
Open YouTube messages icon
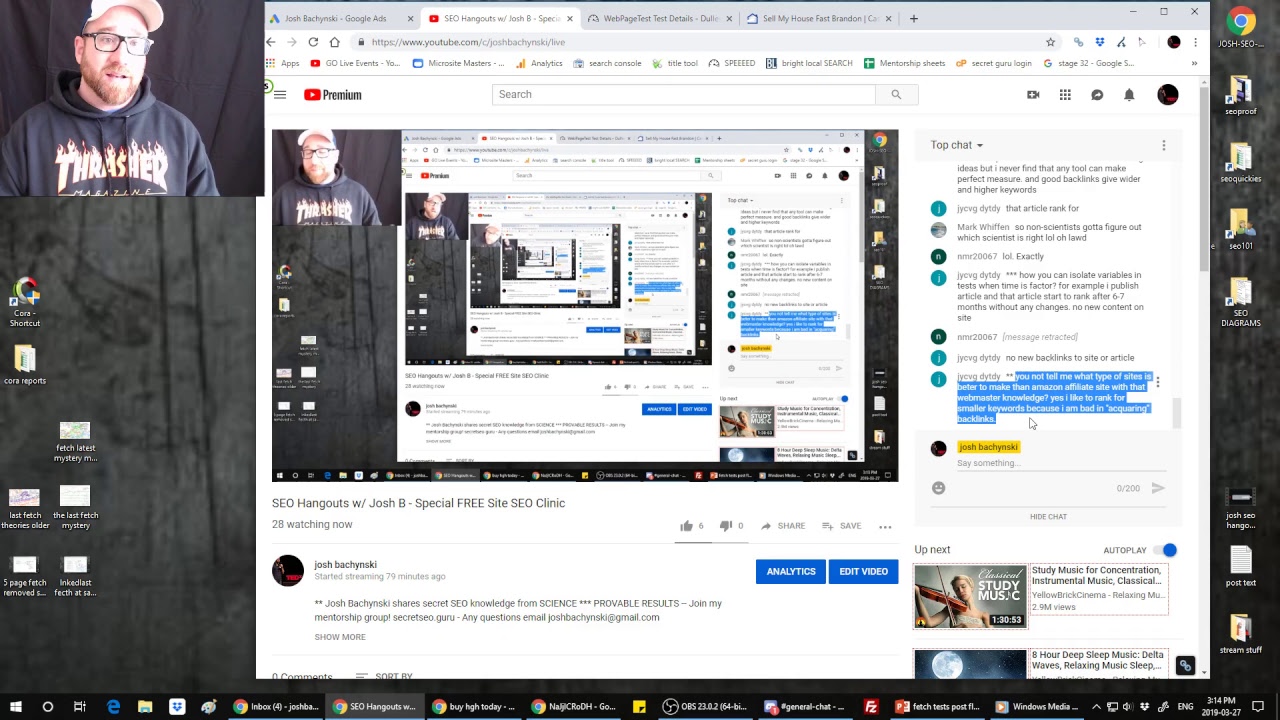[1097, 95]
